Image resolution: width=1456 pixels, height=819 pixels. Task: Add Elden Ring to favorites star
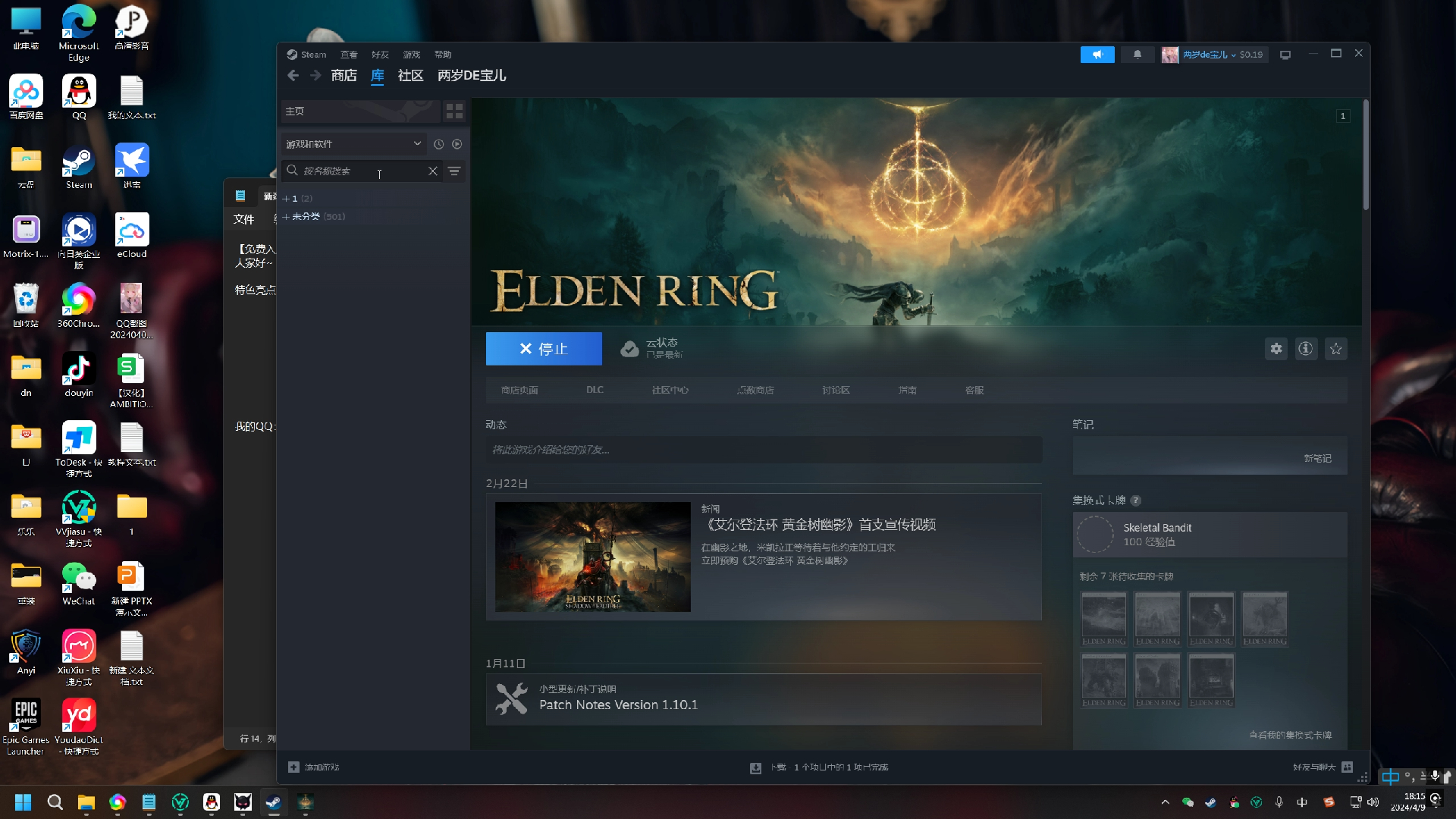1336,349
